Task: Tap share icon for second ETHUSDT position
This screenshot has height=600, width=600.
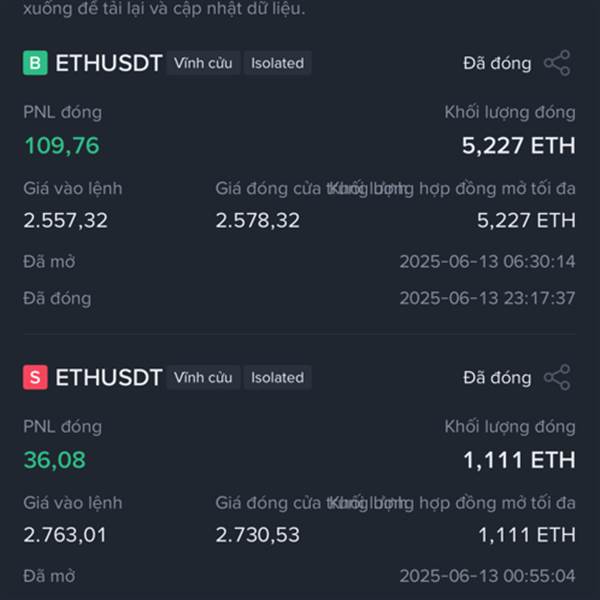Action: pyautogui.click(x=557, y=377)
